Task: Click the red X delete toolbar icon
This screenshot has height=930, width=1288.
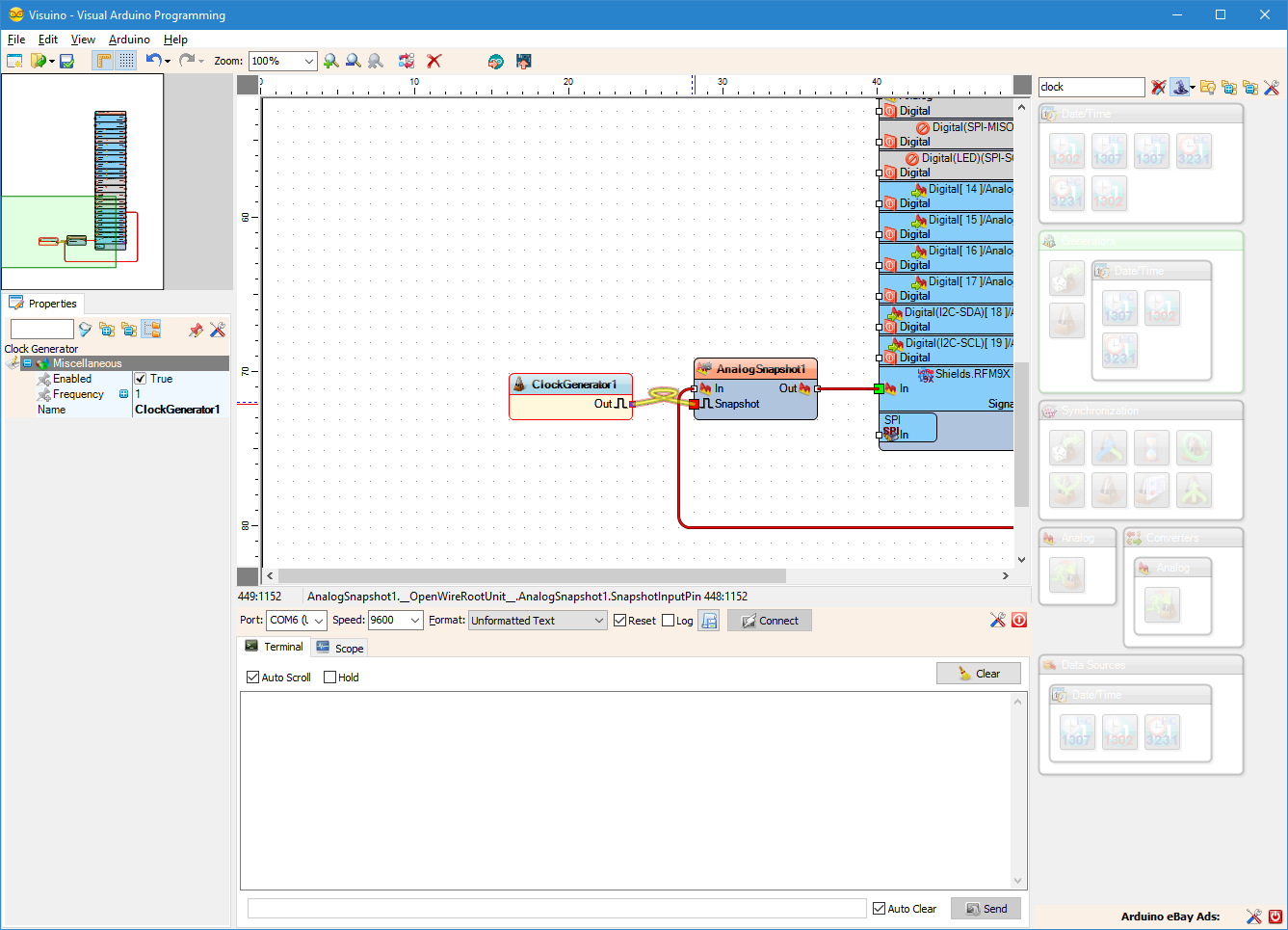Action: tap(434, 61)
